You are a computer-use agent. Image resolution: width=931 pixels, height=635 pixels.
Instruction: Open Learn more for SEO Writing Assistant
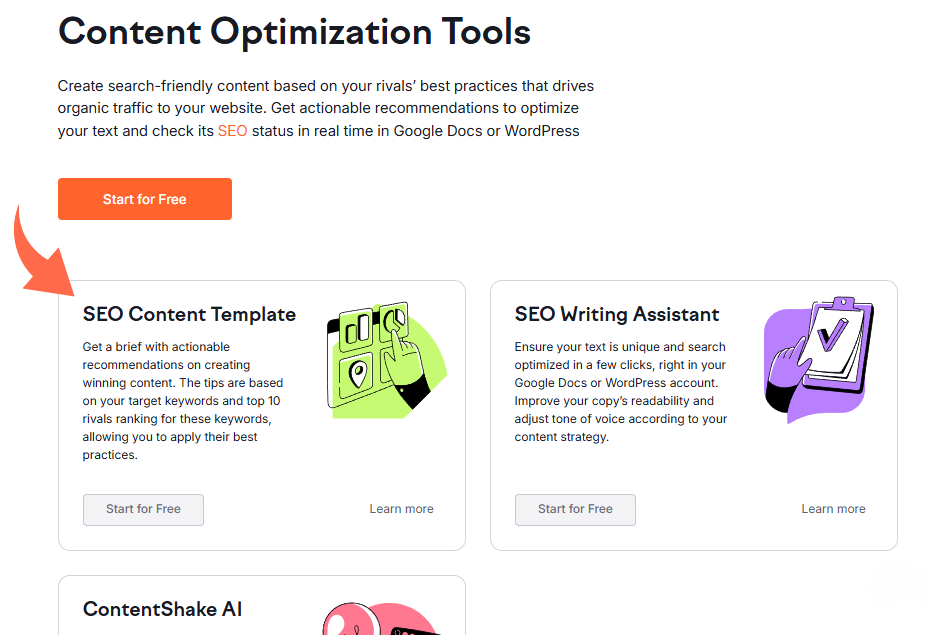point(833,508)
